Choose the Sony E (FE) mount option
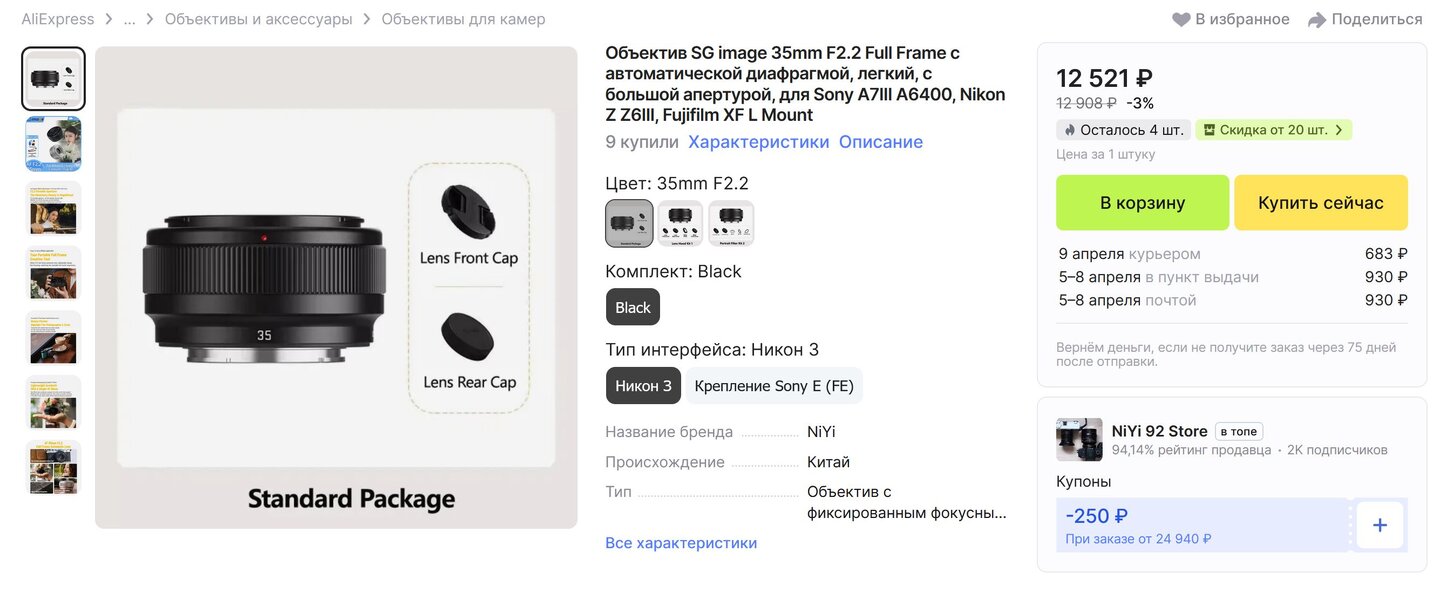The image size is (1447, 600). pyautogui.click(x=774, y=386)
